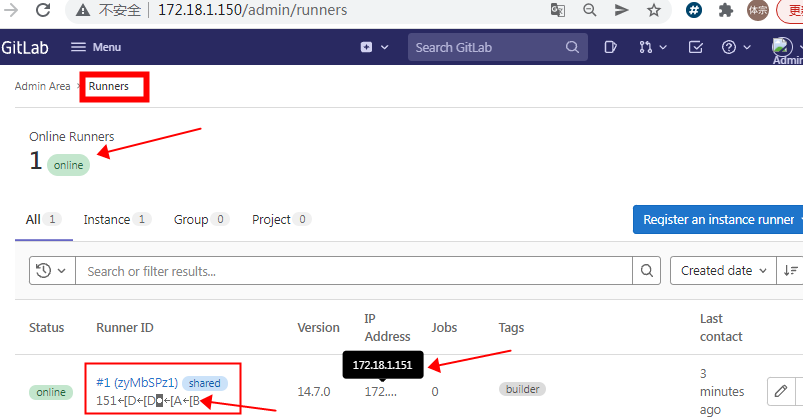Click the Search or filter results field

pyautogui.click(x=354, y=270)
